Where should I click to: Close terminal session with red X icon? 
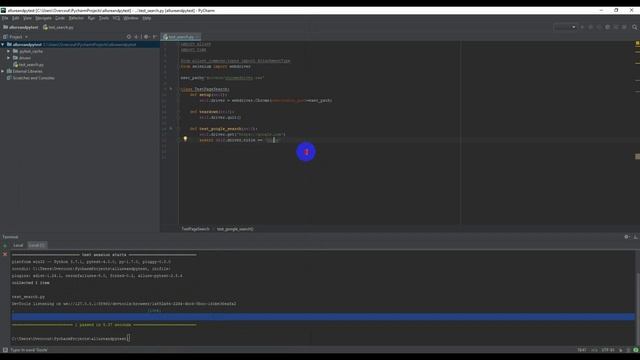[5, 254]
